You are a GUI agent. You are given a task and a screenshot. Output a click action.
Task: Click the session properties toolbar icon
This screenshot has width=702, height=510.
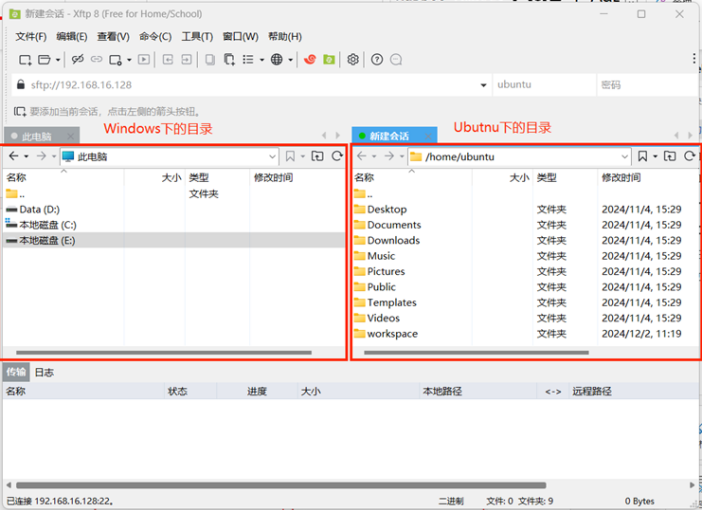(116, 60)
